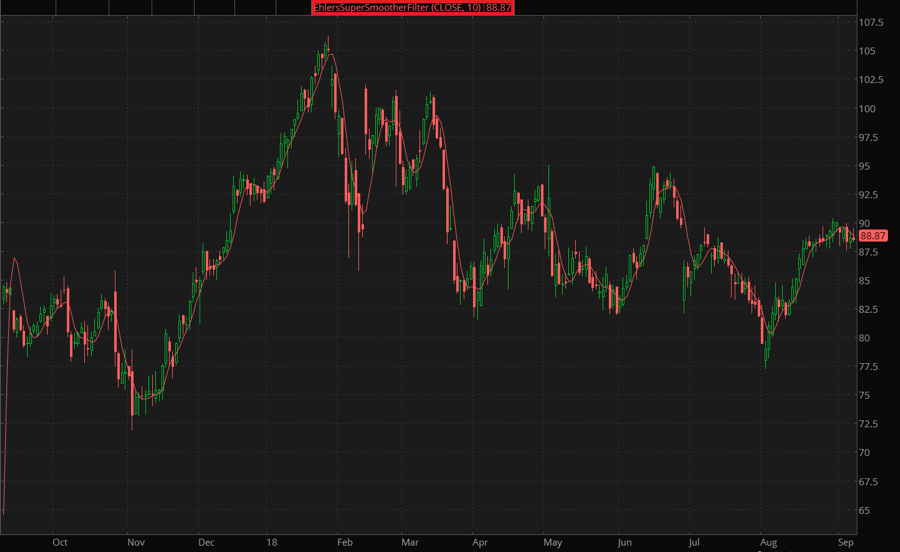Click the EhlersSuperSmootherFilter study label
This screenshot has width=900, height=552.
(x=413, y=7)
